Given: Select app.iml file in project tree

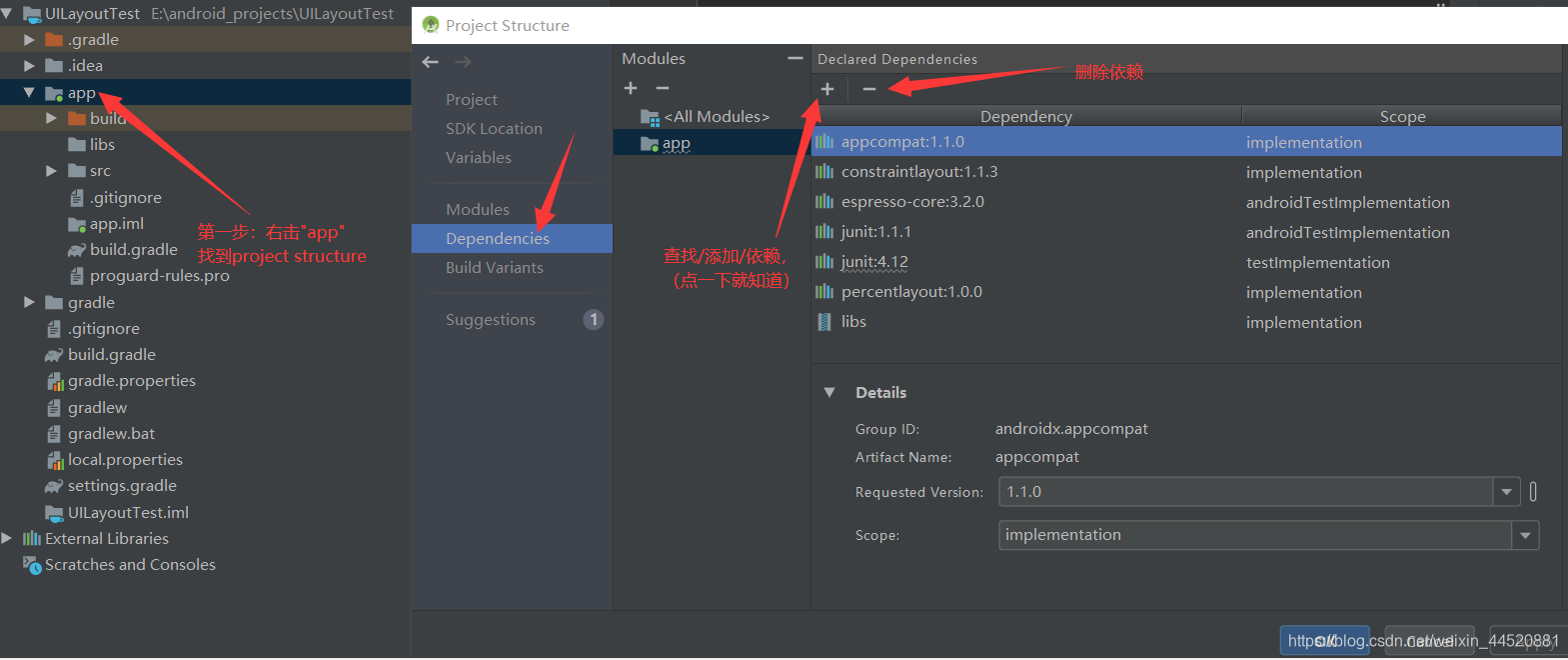Looking at the screenshot, I should click(x=117, y=224).
